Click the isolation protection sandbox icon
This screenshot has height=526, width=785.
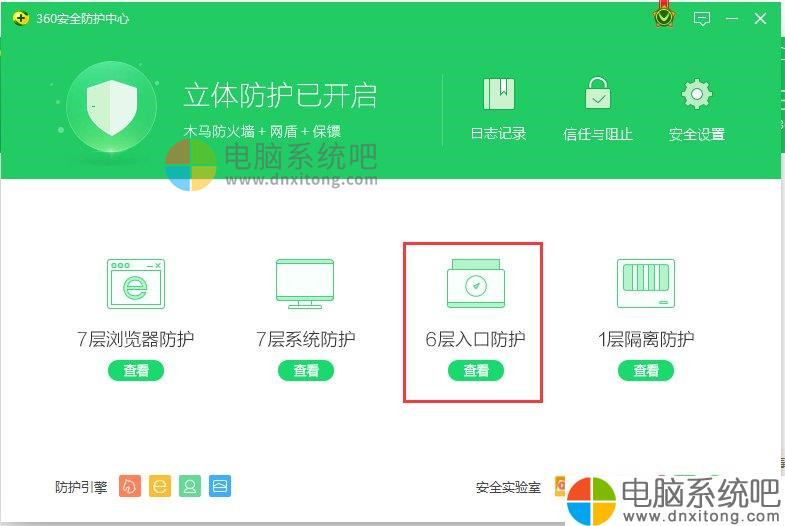tap(646, 283)
